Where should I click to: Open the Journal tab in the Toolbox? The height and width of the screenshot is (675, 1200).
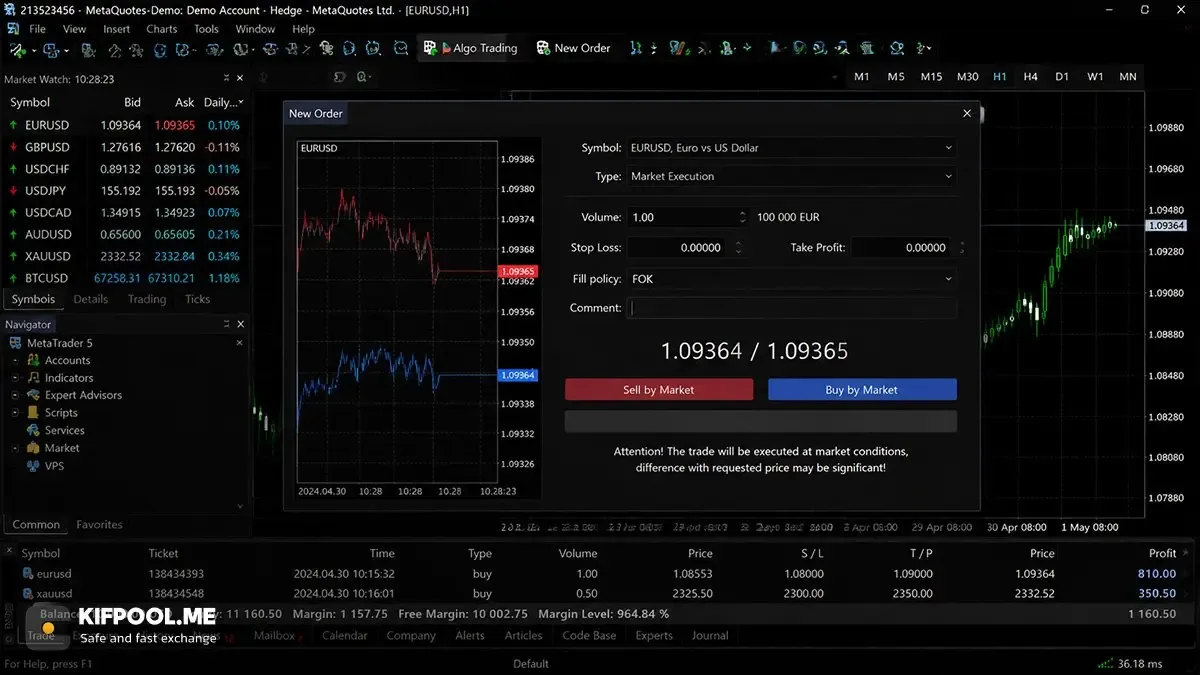[710, 635]
